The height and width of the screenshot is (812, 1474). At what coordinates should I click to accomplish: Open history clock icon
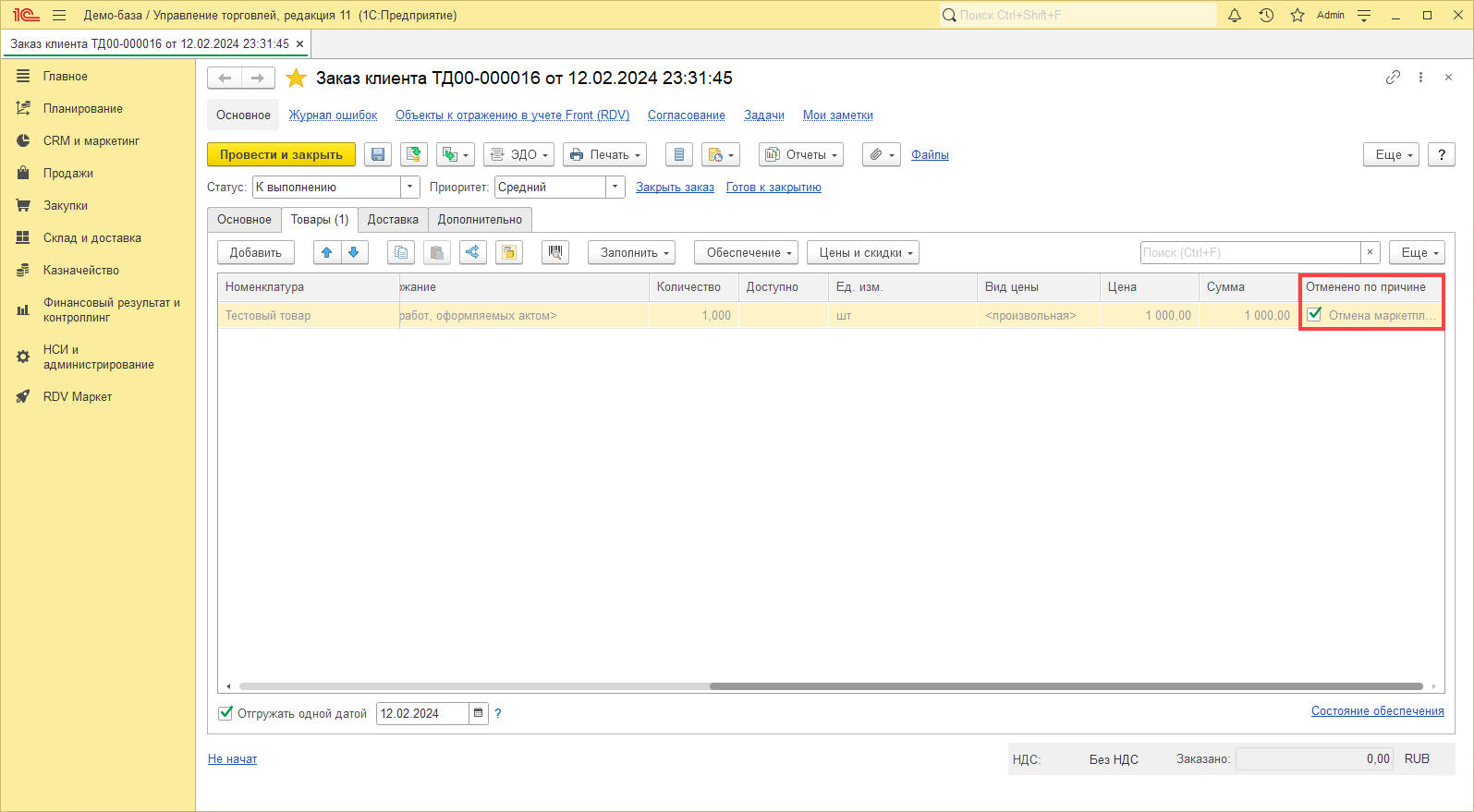click(1266, 16)
